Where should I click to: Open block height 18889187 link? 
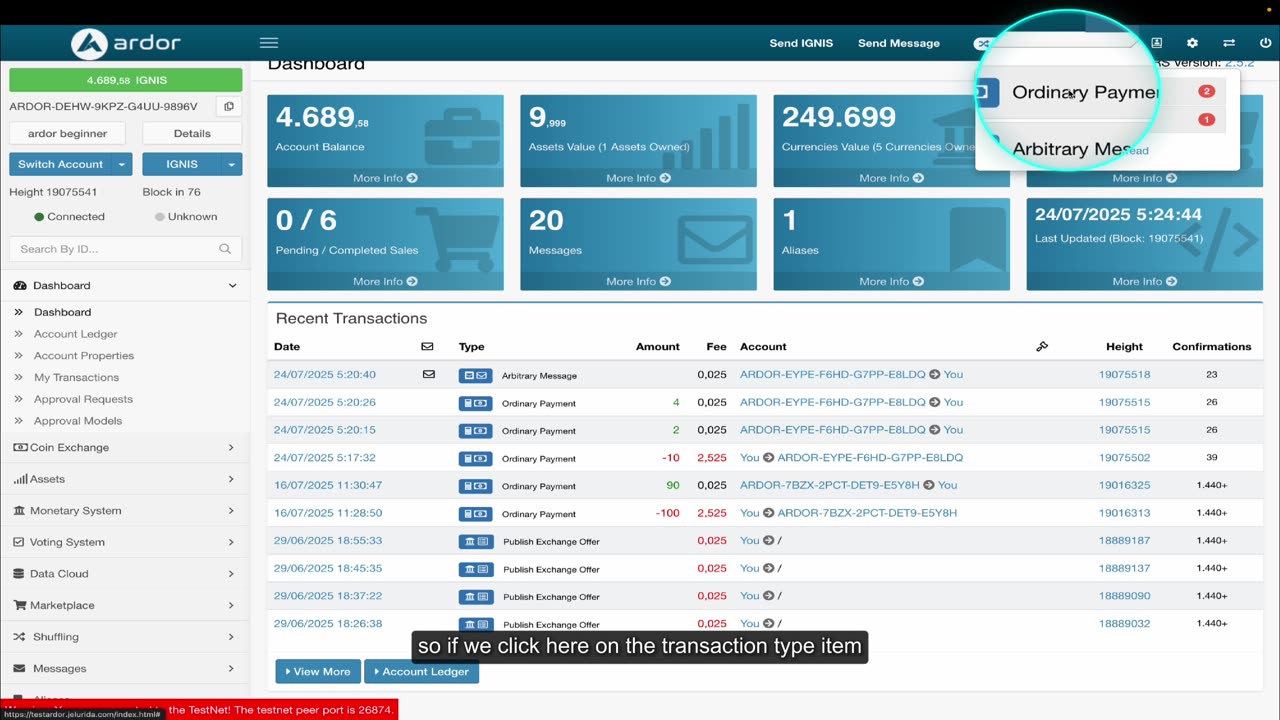coord(1124,541)
